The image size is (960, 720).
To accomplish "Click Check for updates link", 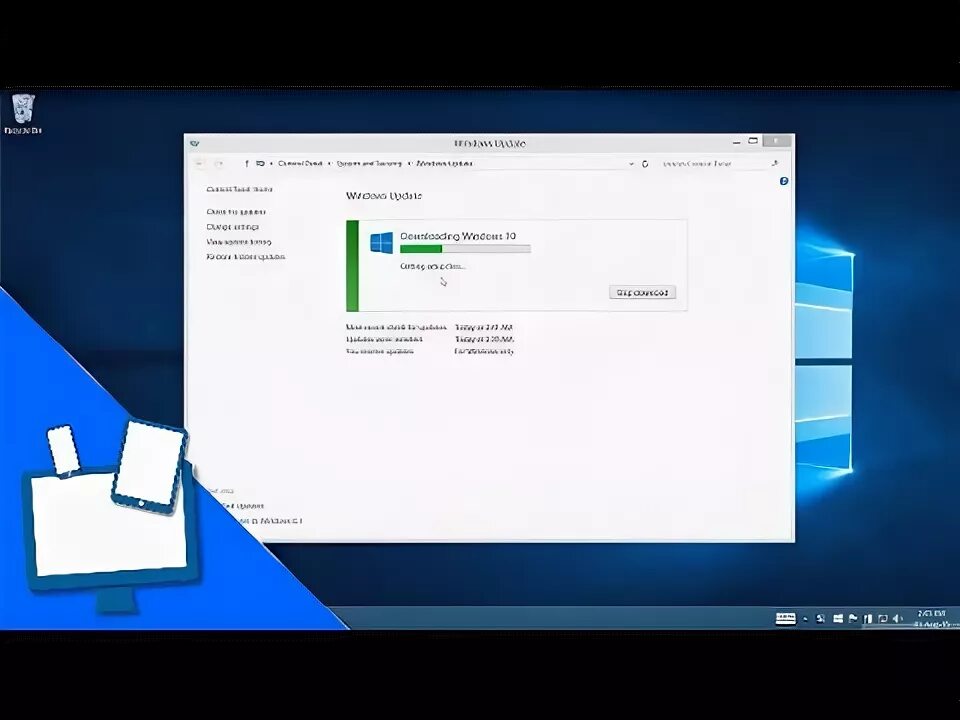I will point(236,212).
